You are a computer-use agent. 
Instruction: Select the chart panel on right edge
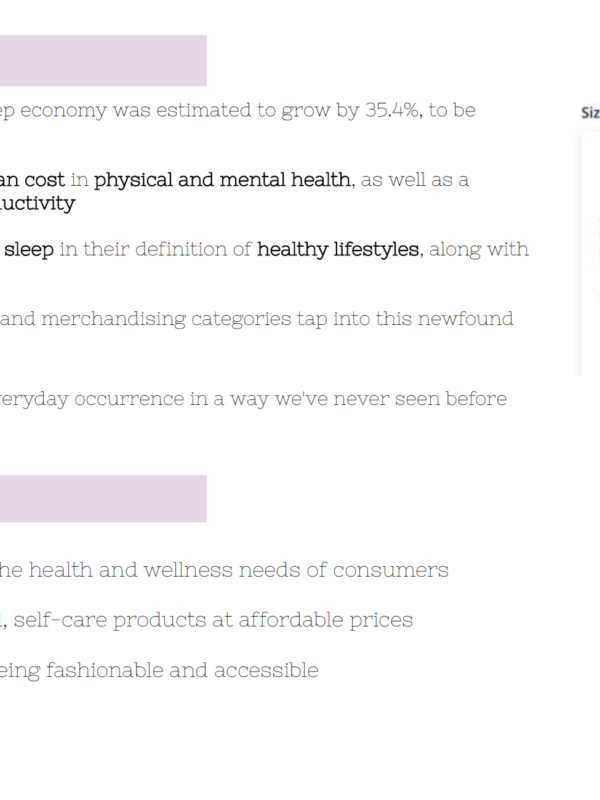[590, 254]
